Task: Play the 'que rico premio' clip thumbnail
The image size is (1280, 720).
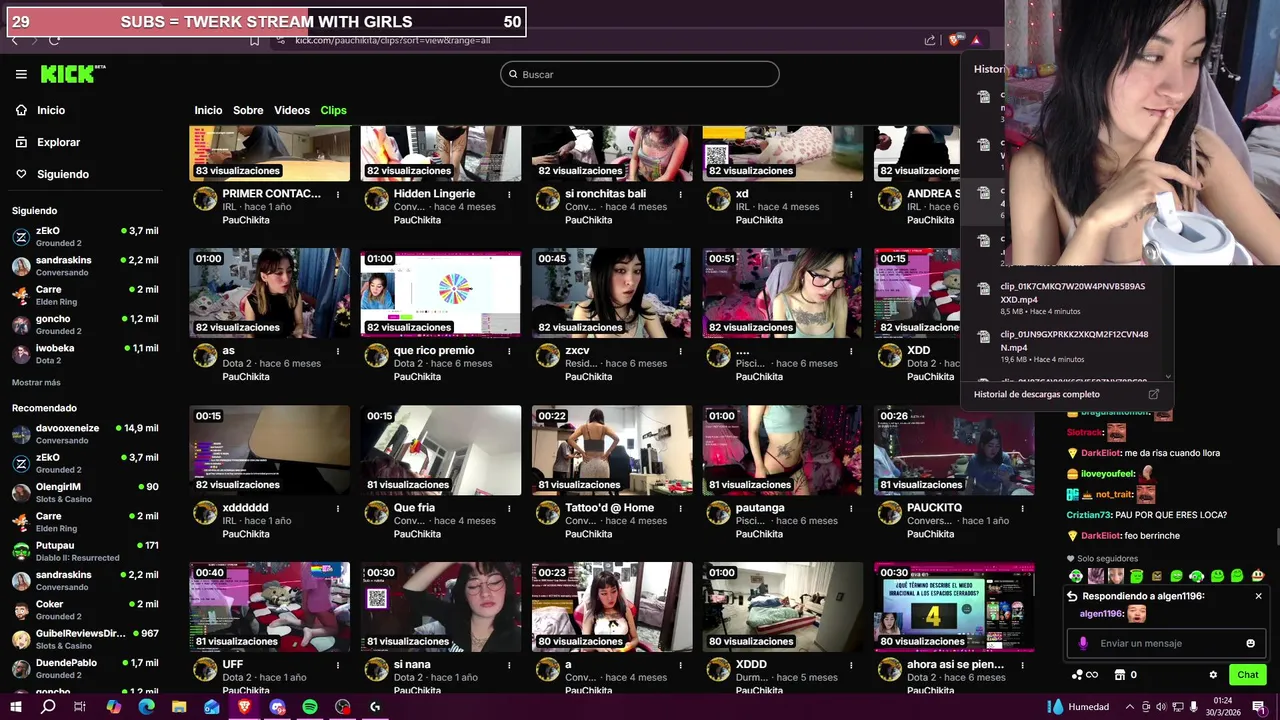Action: click(441, 293)
